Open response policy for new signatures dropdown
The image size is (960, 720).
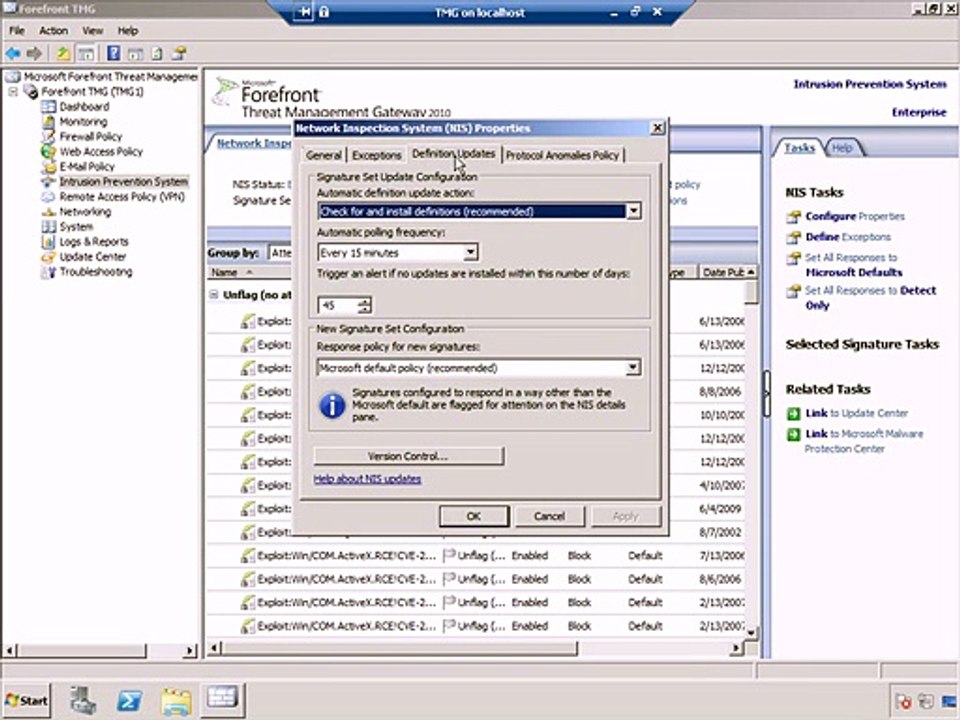pos(633,368)
